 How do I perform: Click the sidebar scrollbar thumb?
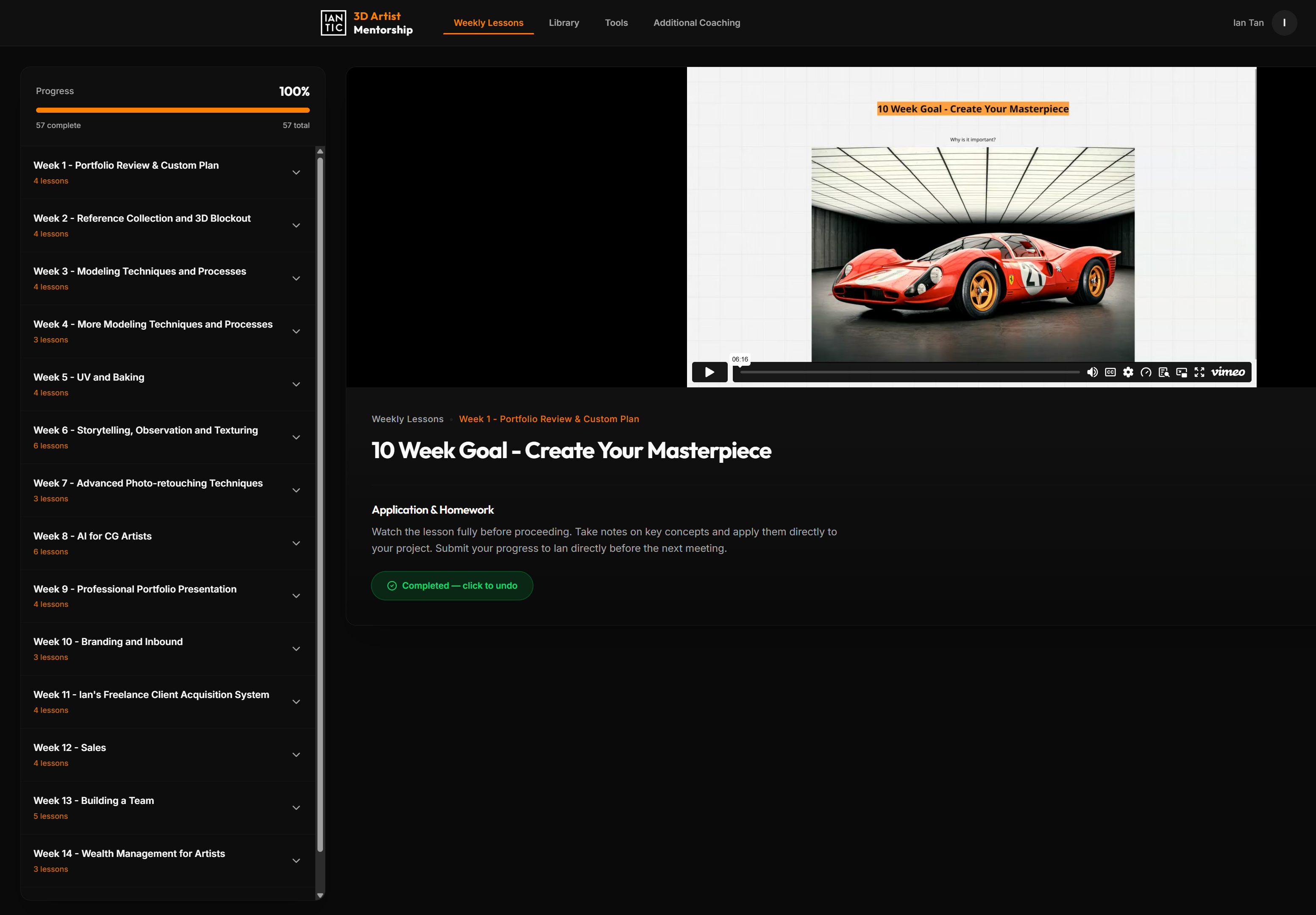point(320,504)
